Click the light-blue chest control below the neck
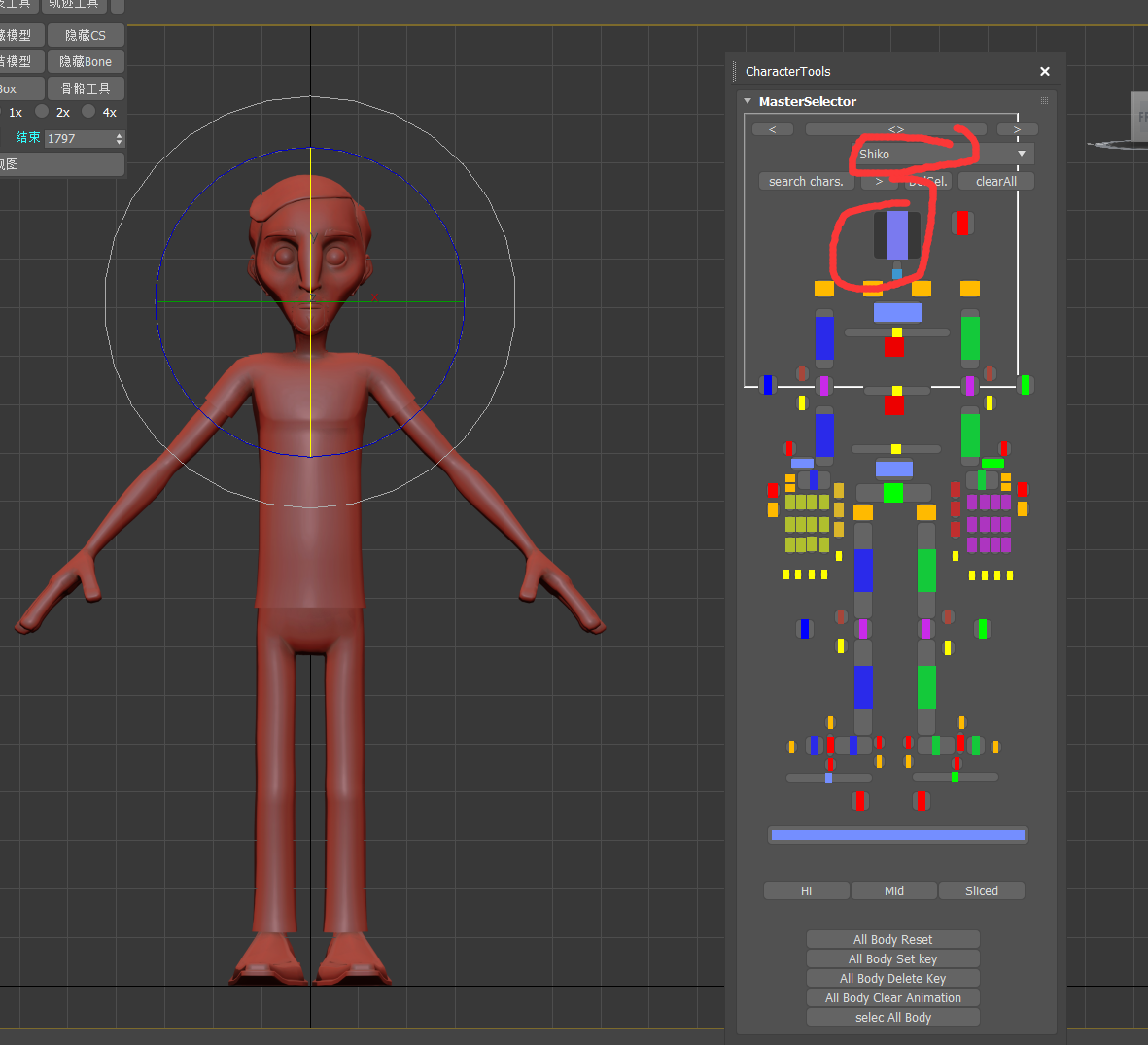Image resolution: width=1148 pixels, height=1045 pixels. (x=897, y=312)
